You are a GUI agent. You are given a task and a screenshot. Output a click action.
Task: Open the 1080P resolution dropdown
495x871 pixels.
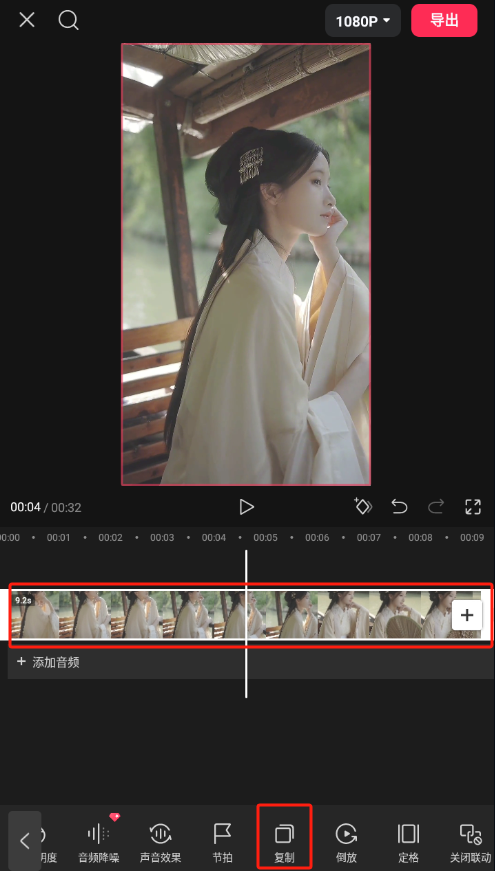(x=363, y=21)
